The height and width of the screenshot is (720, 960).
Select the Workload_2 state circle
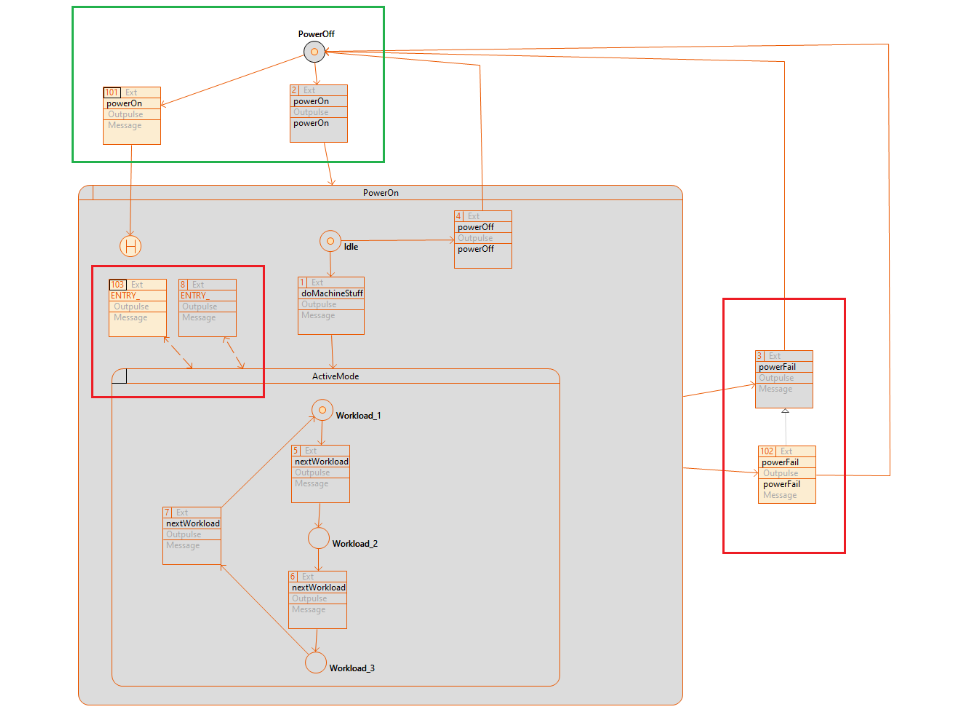pyautogui.click(x=319, y=538)
